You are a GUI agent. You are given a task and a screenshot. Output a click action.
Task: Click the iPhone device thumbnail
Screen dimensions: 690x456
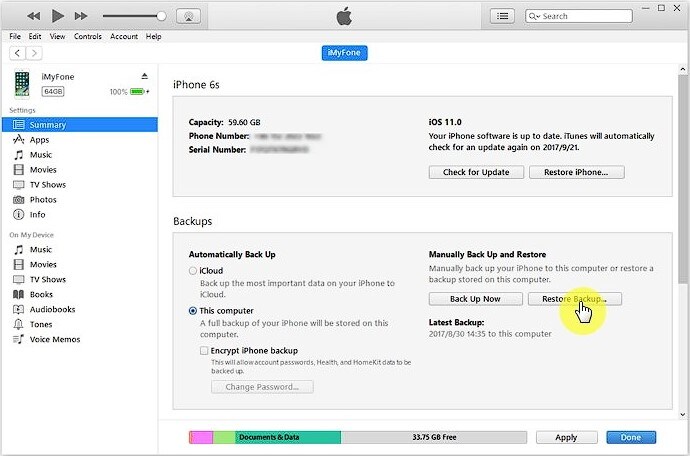pyautogui.click(x=22, y=84)
